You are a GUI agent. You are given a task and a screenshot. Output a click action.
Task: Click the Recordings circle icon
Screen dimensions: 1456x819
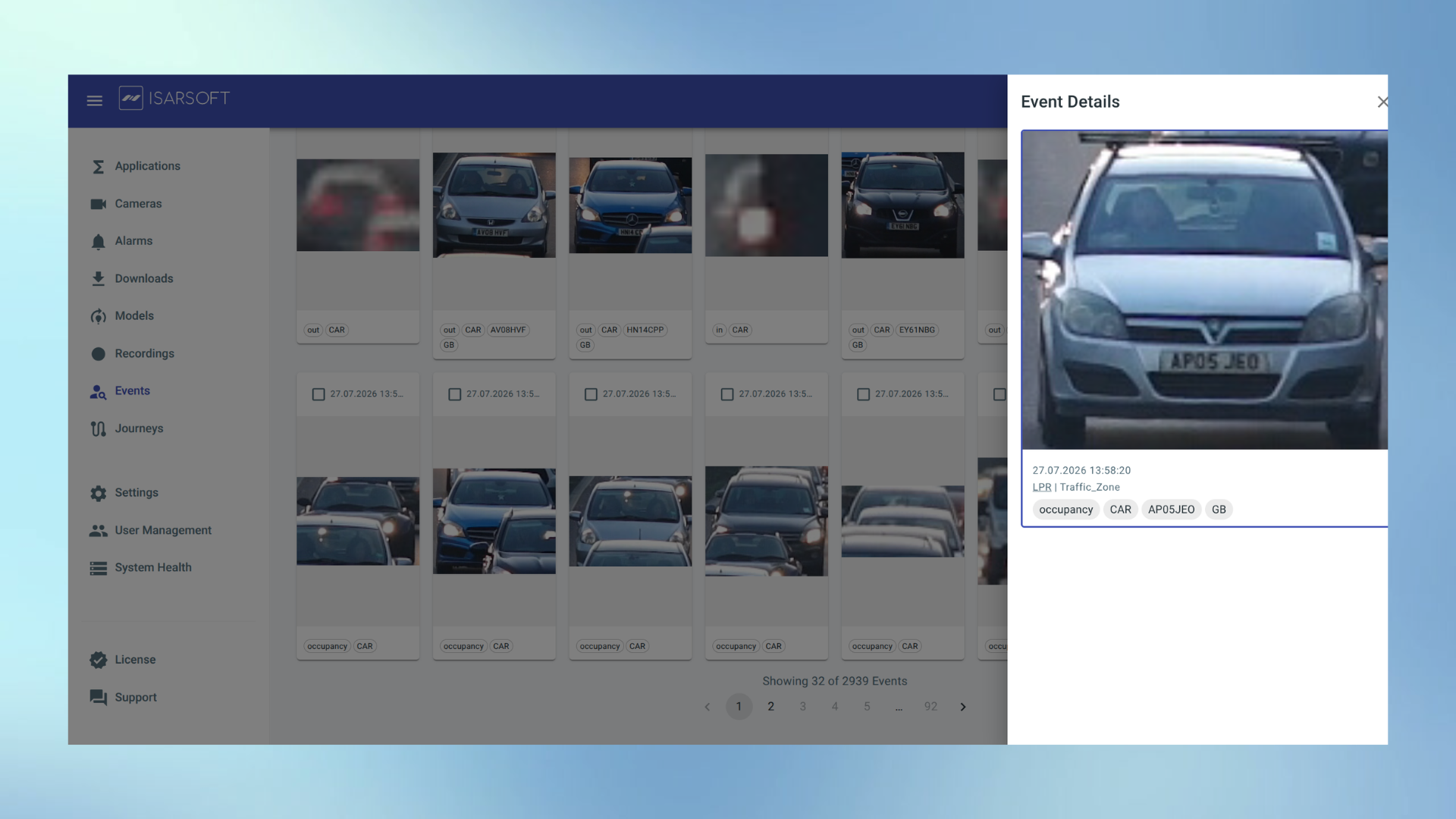click(x=98, y=354)
